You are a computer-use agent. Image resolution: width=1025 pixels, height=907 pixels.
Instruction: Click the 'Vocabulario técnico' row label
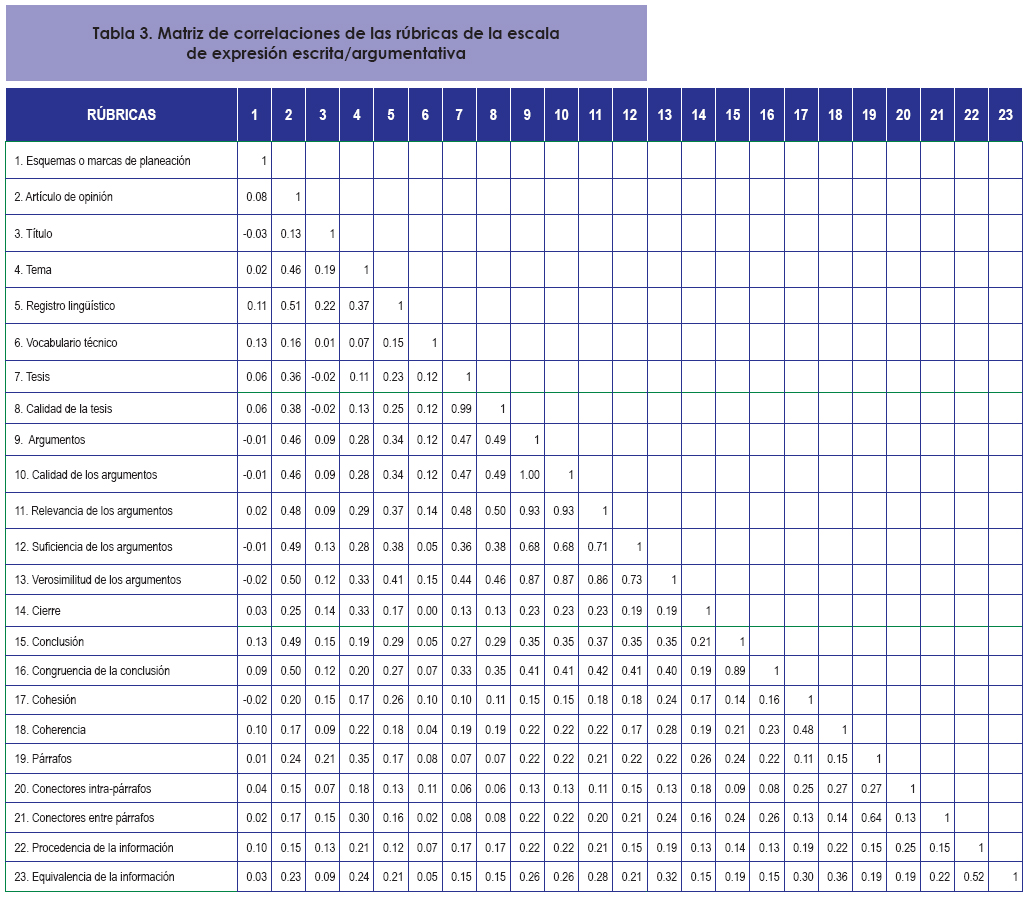click(x=65, y=343)
